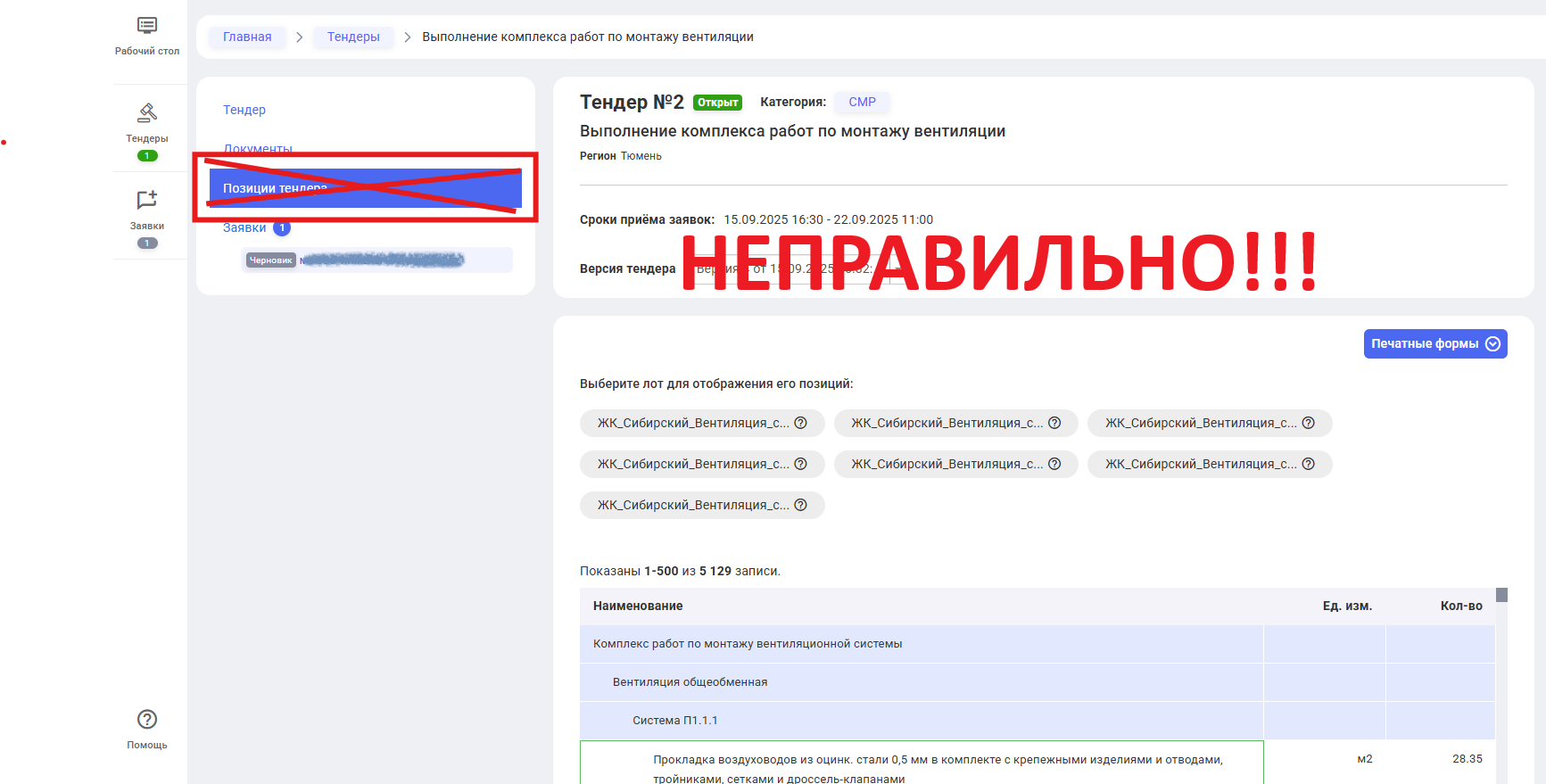
Task: Click help icon on the first lot chip
Action: pyautogui.click(x=800, y=423)
